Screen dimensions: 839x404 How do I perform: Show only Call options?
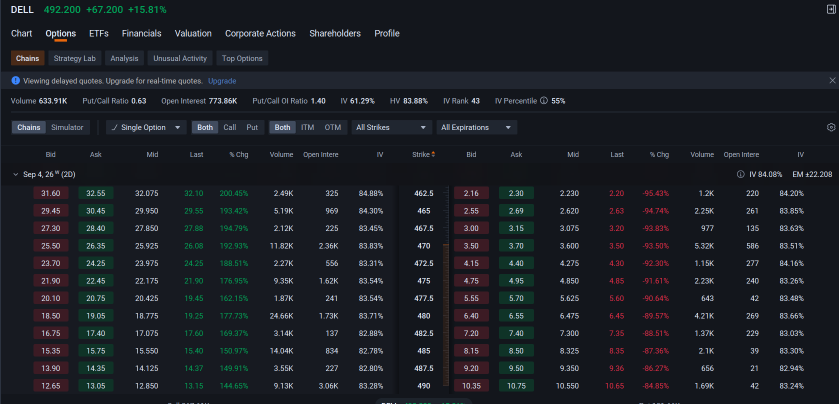pyautogui.click(x=230, y=127)
